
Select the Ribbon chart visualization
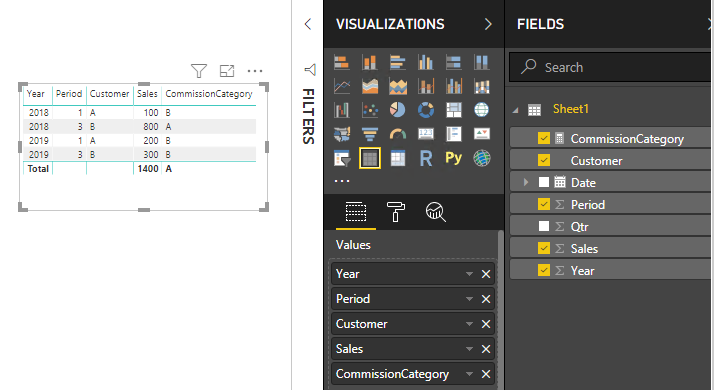[x=482, y=86]
